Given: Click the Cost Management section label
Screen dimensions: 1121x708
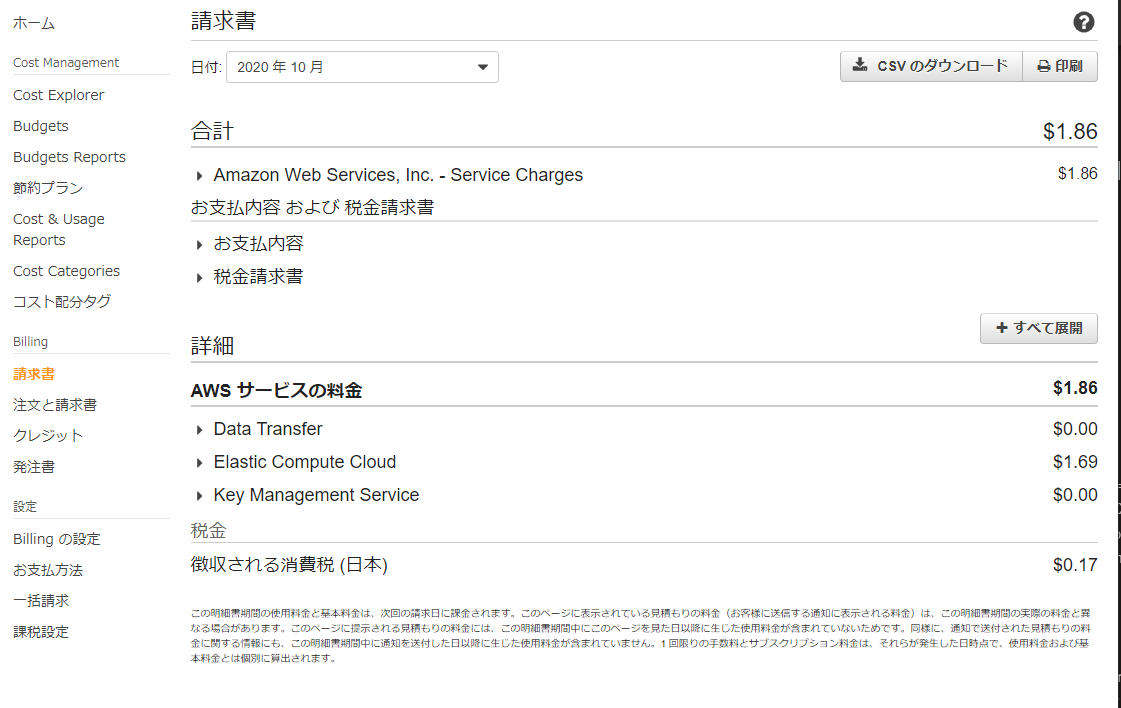Looking at the screenshot, I should pyautogui.click(x=66, y=63).
